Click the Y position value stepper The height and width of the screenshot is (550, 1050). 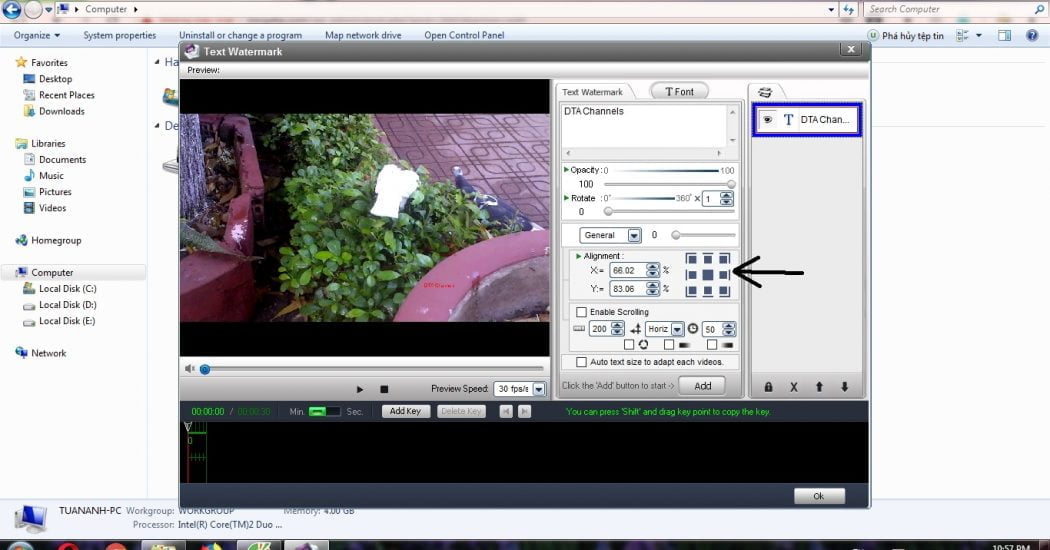tap(653, 289)
